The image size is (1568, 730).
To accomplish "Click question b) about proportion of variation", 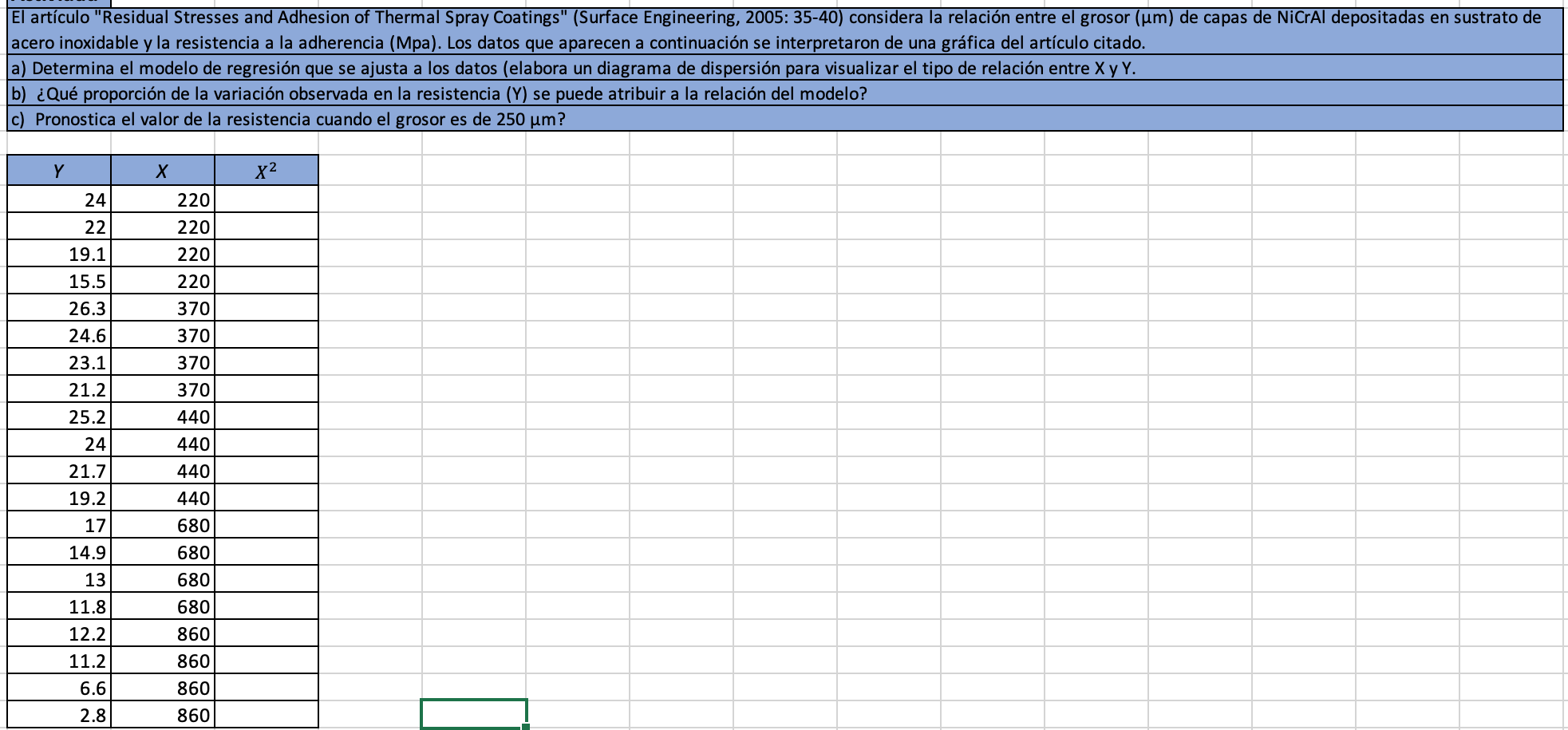I will tap(785, 93).
